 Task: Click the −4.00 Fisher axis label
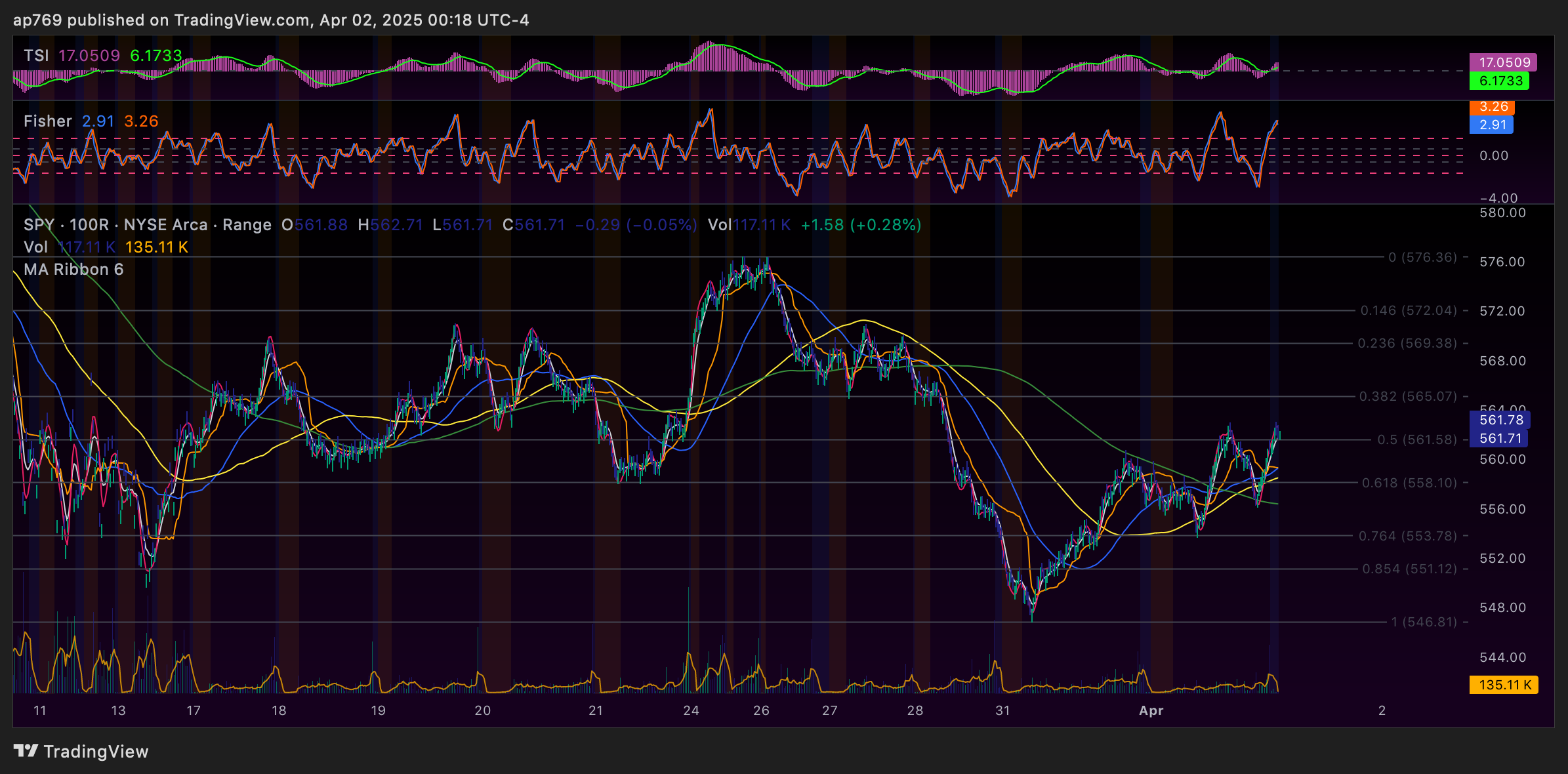point(1498,198)
